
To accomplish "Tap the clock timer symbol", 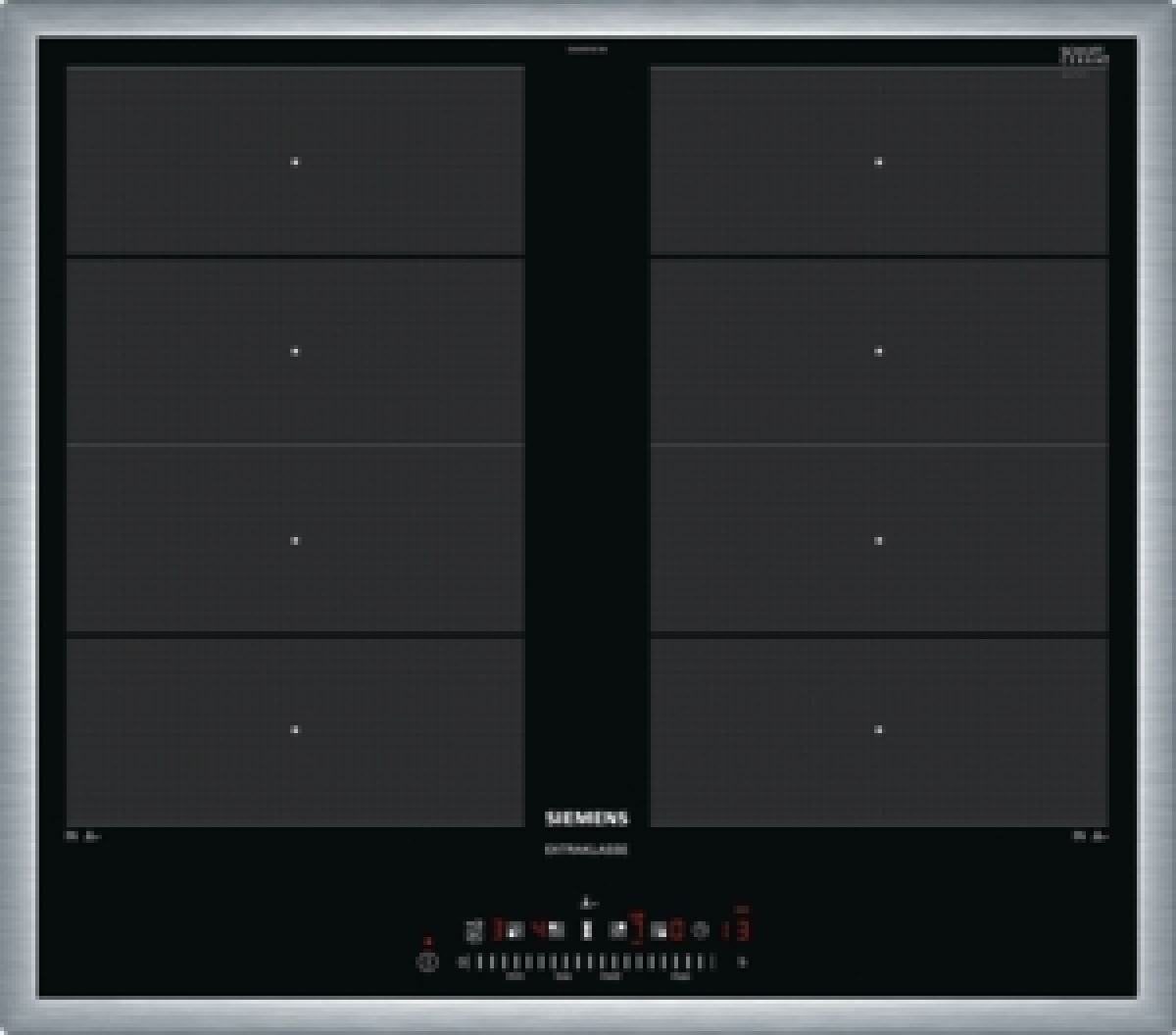I will coord(700,929).
